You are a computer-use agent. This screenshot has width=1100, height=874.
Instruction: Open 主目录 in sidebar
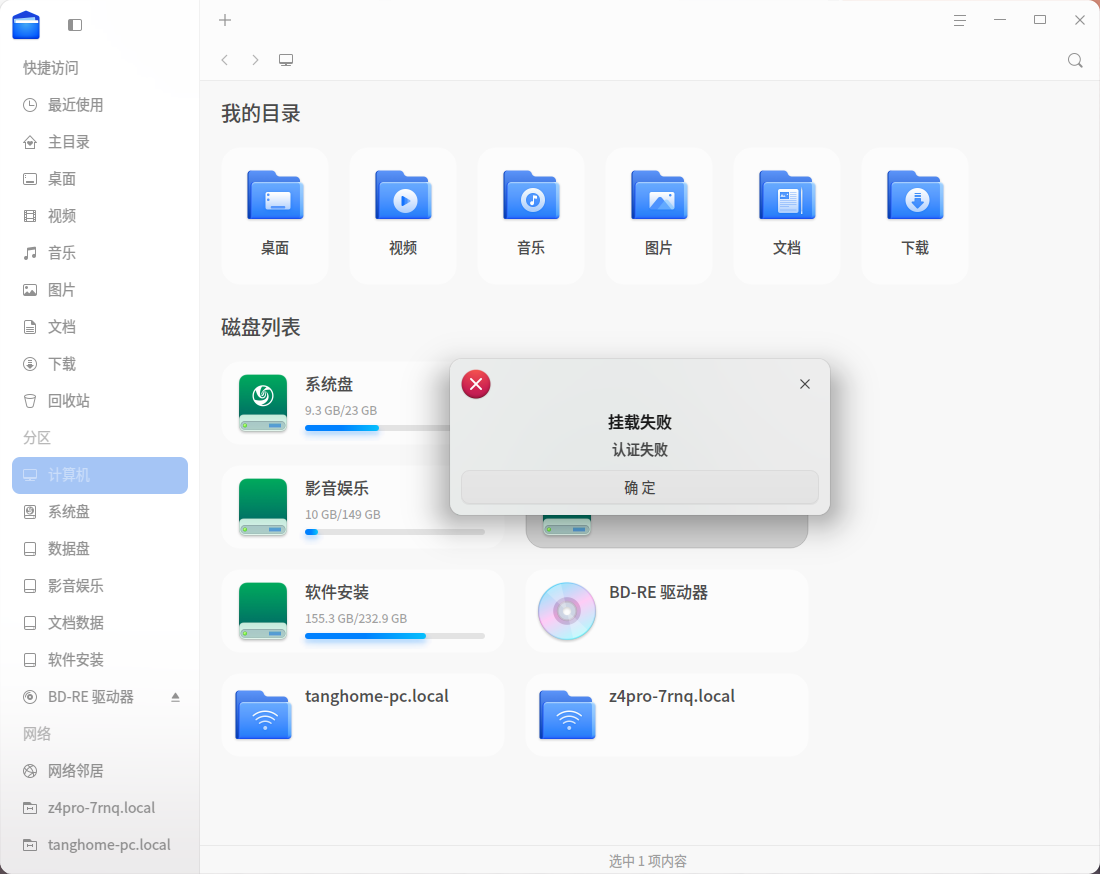click(100, 142)
